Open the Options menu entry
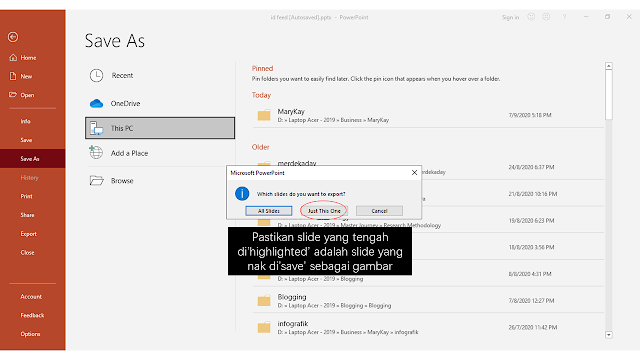 point(30,334)
